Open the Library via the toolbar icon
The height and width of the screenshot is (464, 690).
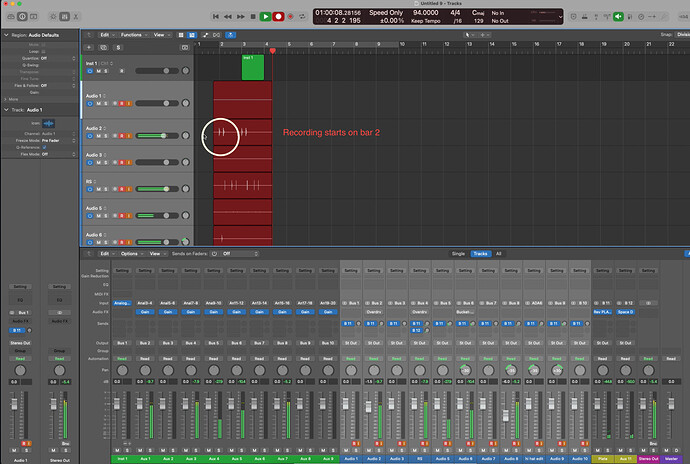[x=11, y=16]
